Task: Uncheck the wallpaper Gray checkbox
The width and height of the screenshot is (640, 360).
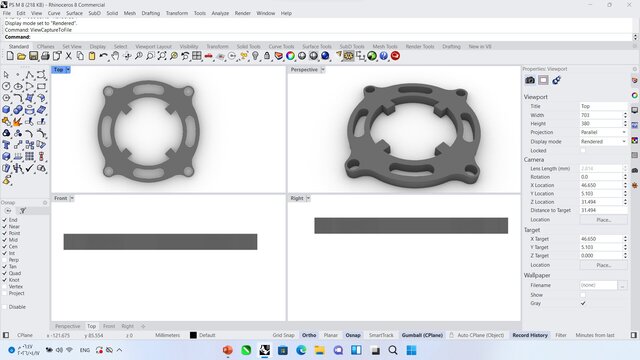Action: tap(583, 303)
